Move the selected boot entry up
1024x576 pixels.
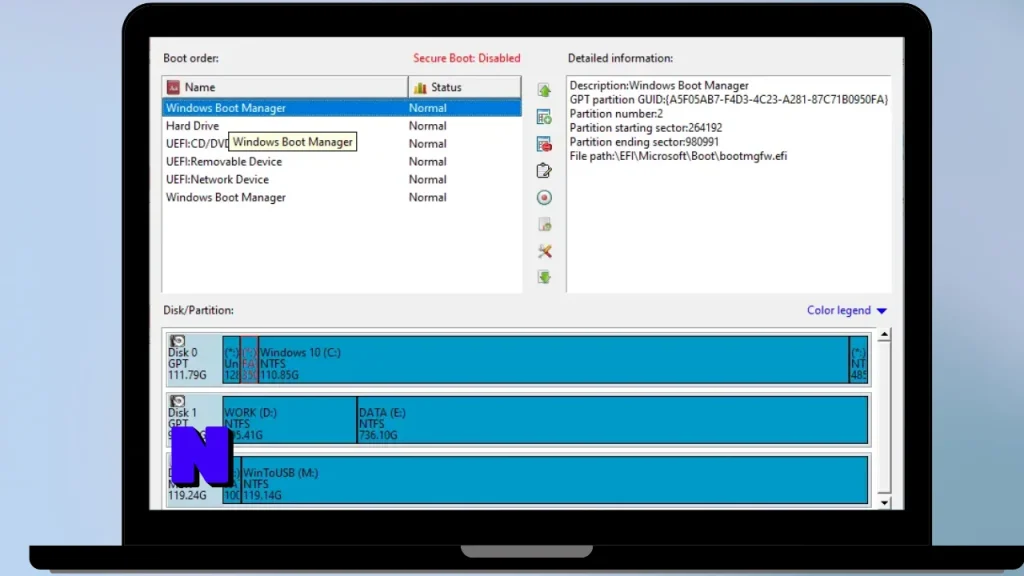pos(544,90)
